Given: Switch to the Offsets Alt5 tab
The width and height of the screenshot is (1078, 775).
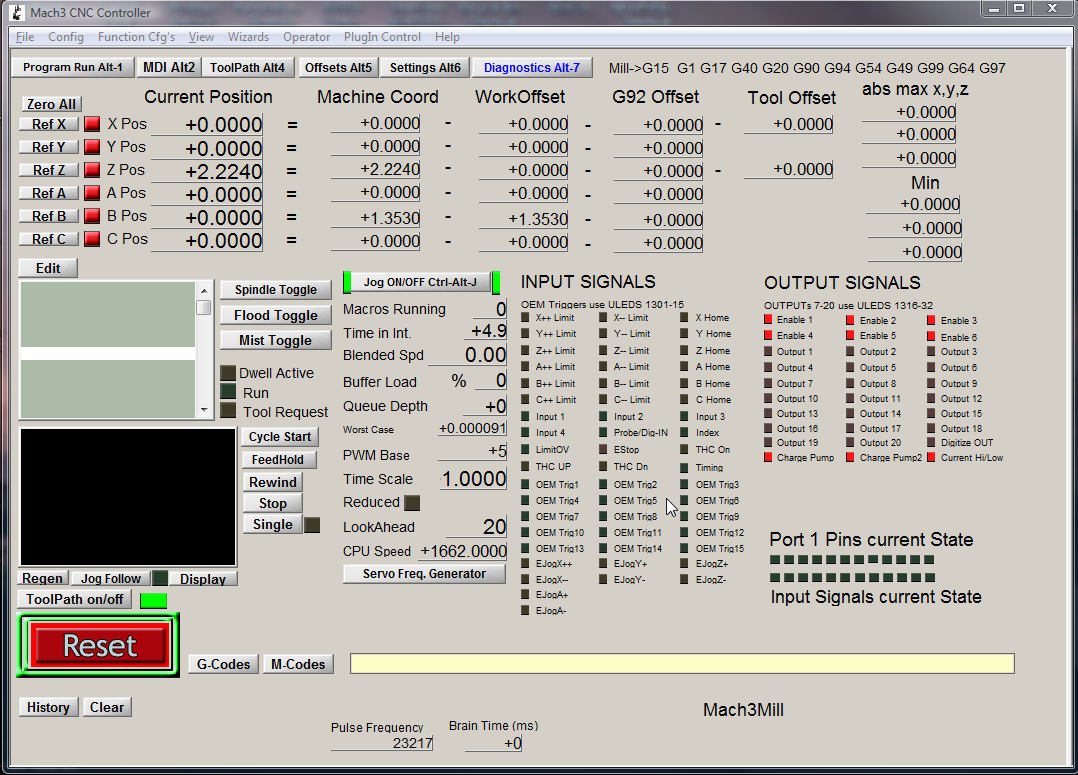Looking at the screenshot, I should click(x=338, y=68).
